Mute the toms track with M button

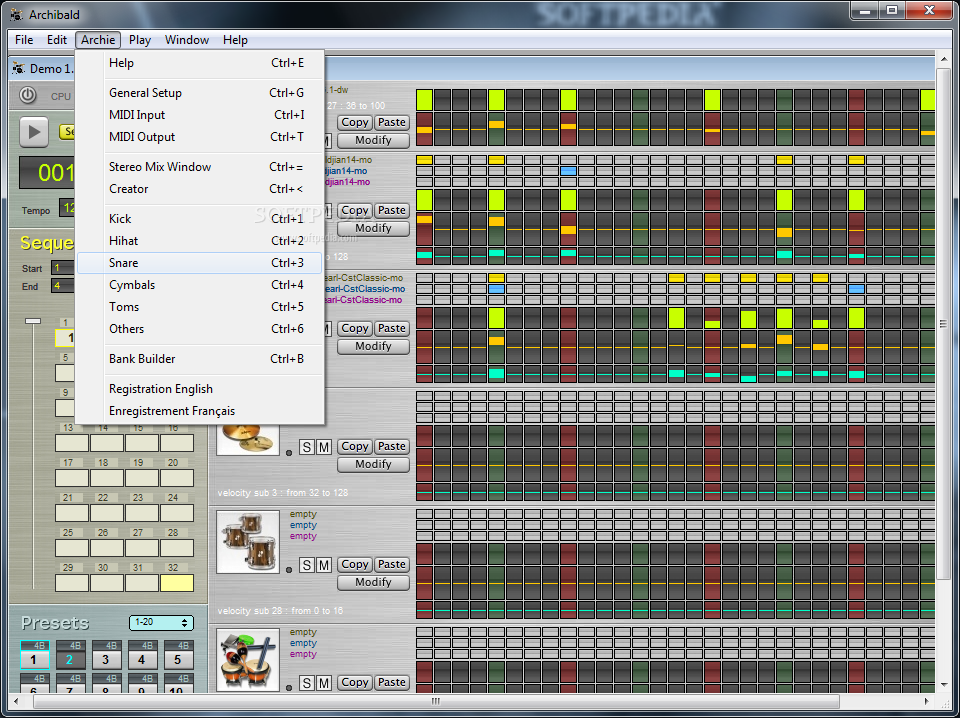pos(324,565)
